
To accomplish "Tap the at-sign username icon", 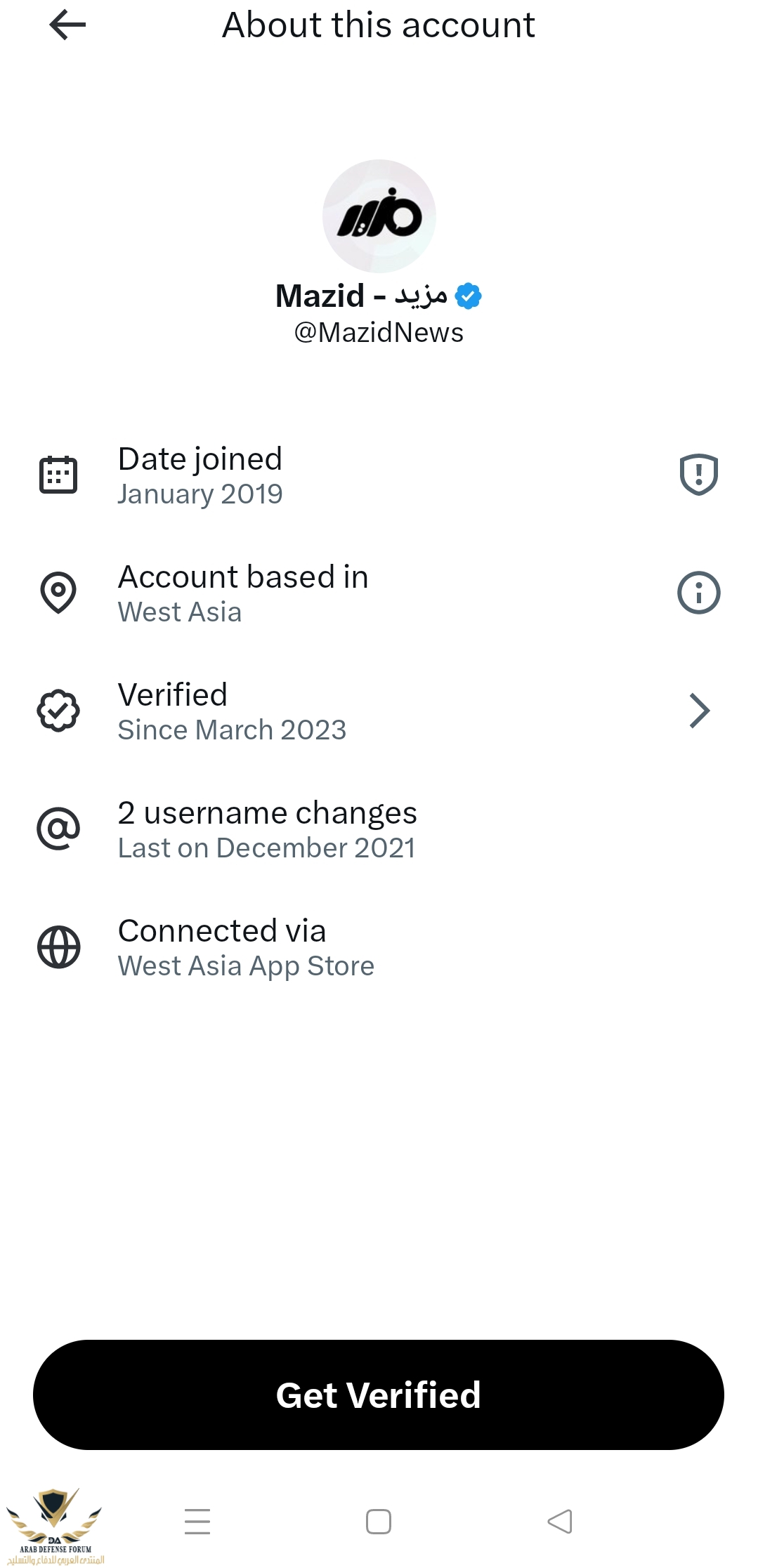I will pos(58,829).
